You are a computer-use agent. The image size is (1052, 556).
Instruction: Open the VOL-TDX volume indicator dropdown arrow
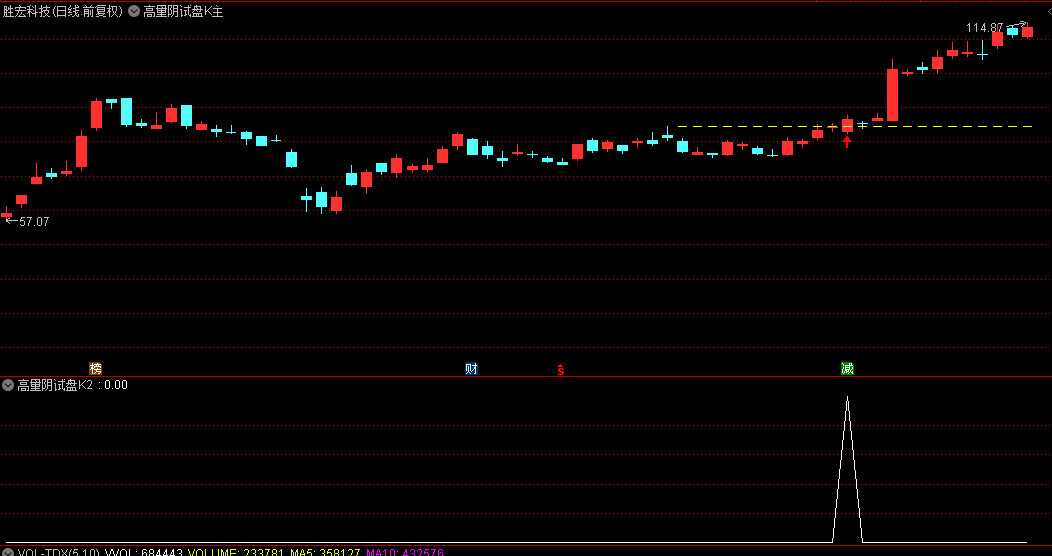coord(8,553)
